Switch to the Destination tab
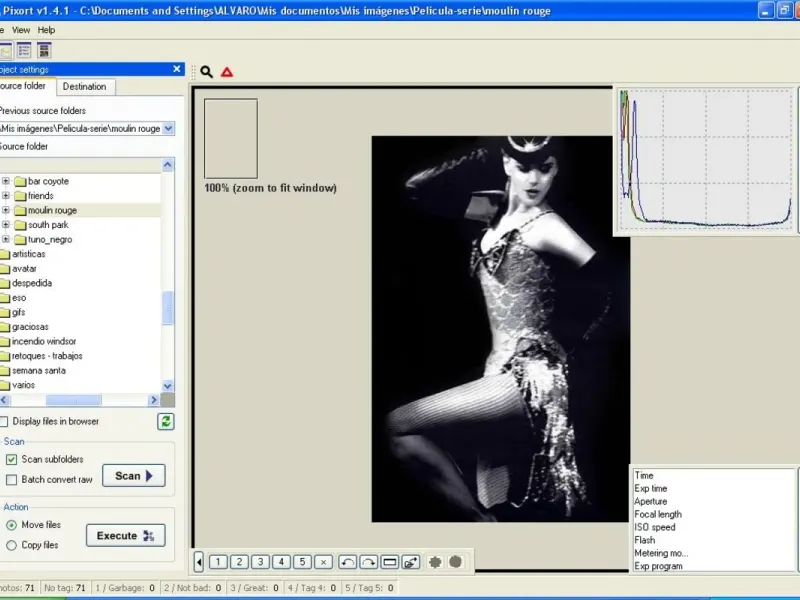The width and height of the screenshot is (800, 600). click(84, 87)
